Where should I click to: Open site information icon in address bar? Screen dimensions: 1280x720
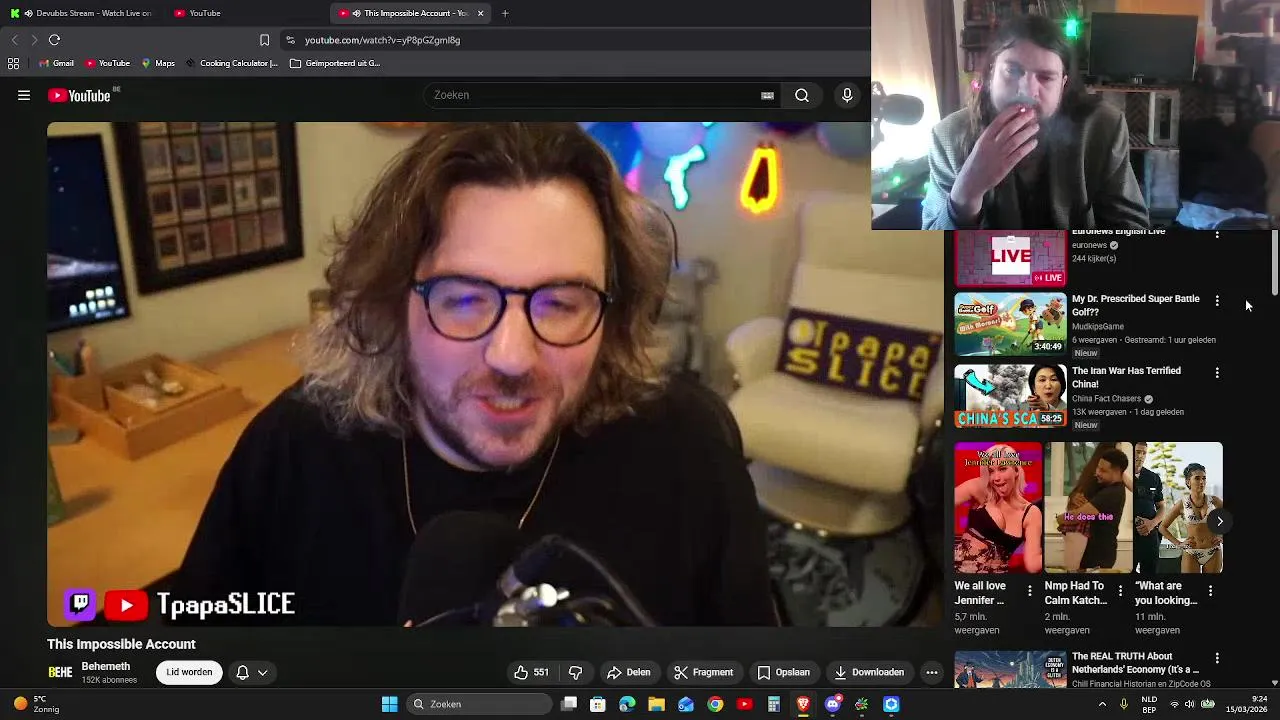pyautogui.click(x=290, y=40)
